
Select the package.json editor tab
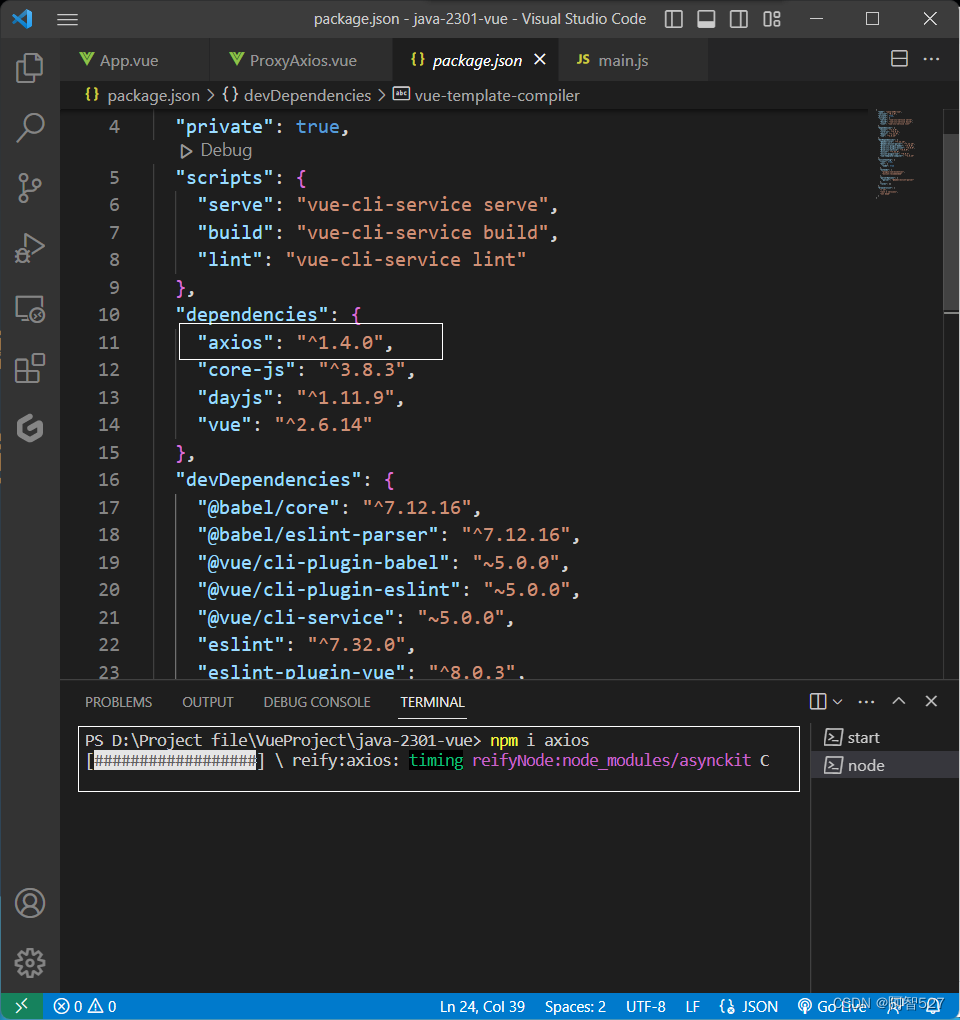(477, 60)
